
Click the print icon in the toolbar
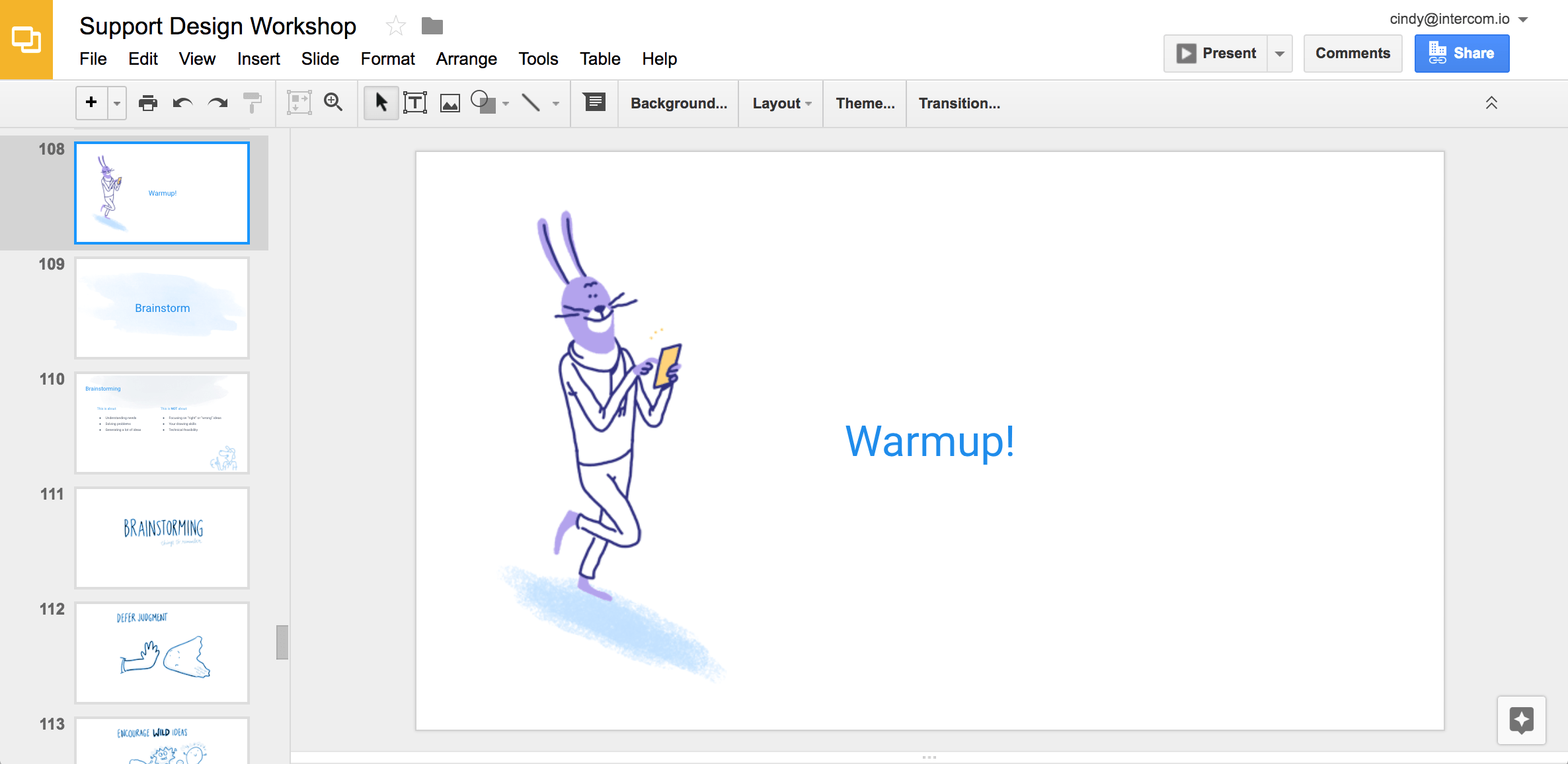pos(148,103)
